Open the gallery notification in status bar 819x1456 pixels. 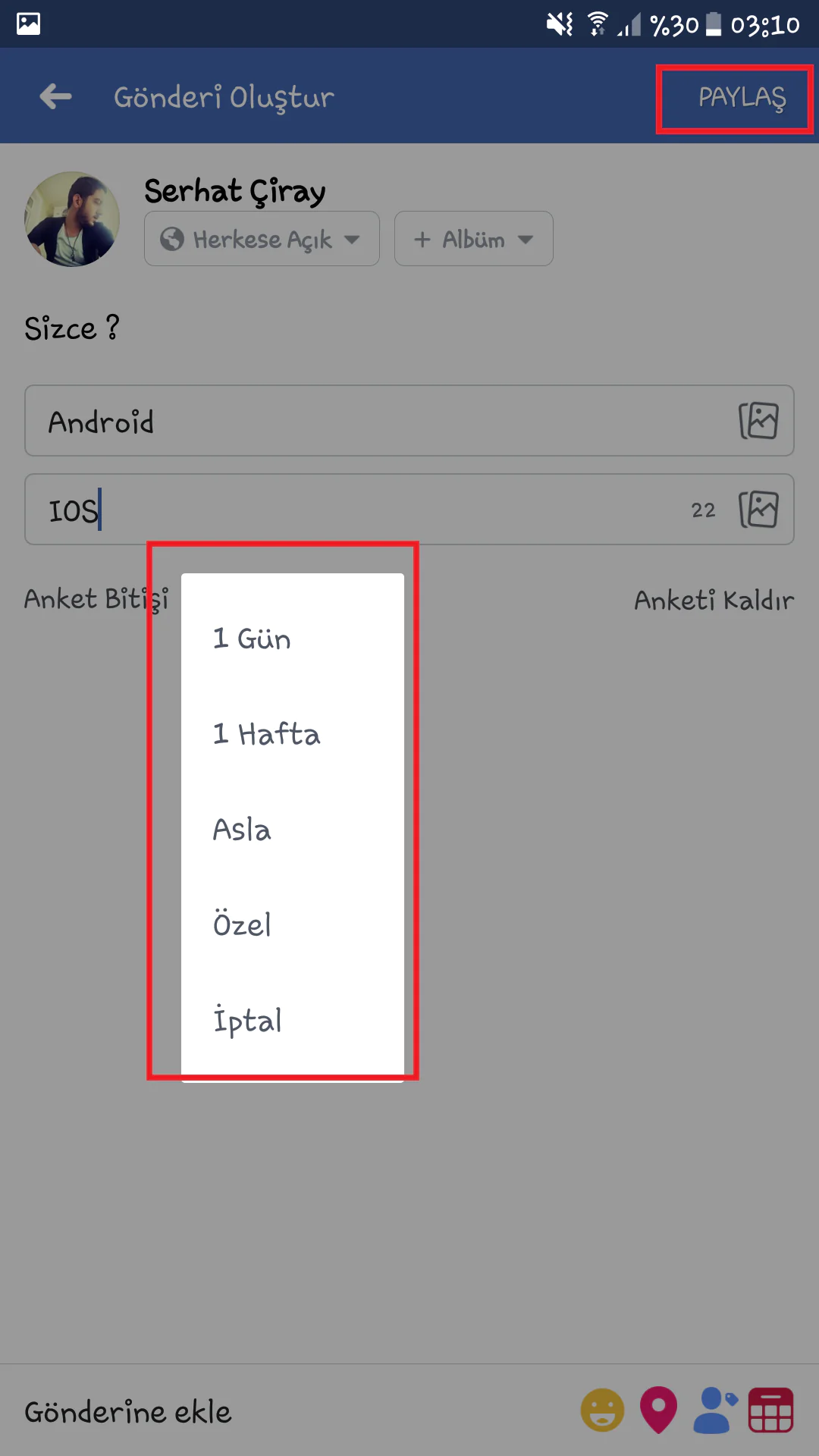coord(29,24)
